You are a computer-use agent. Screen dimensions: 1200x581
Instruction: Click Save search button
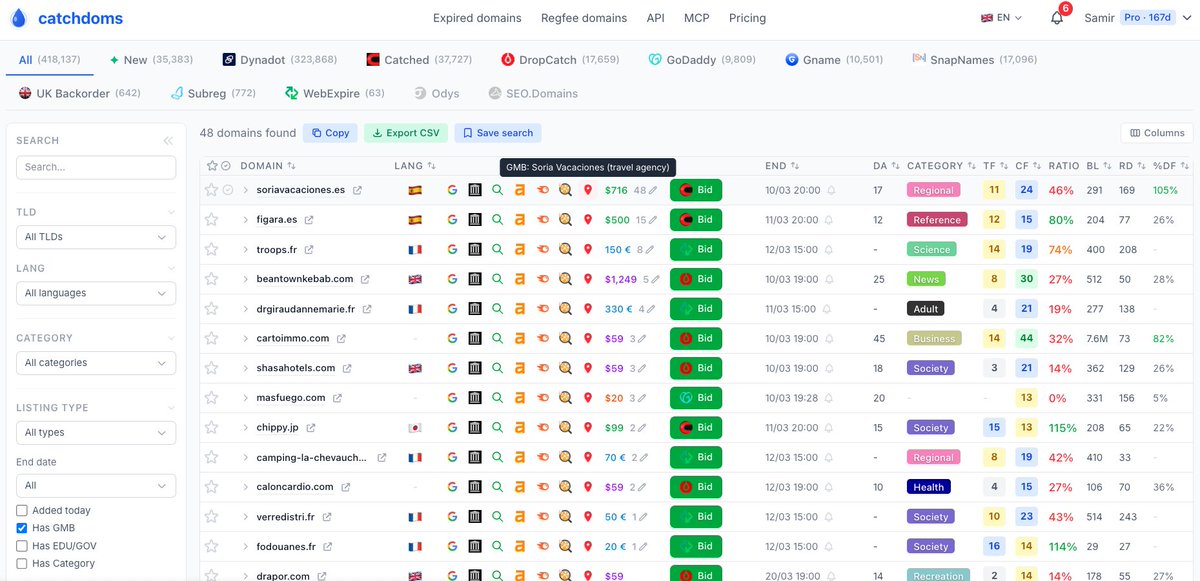[x=497, y=133]
